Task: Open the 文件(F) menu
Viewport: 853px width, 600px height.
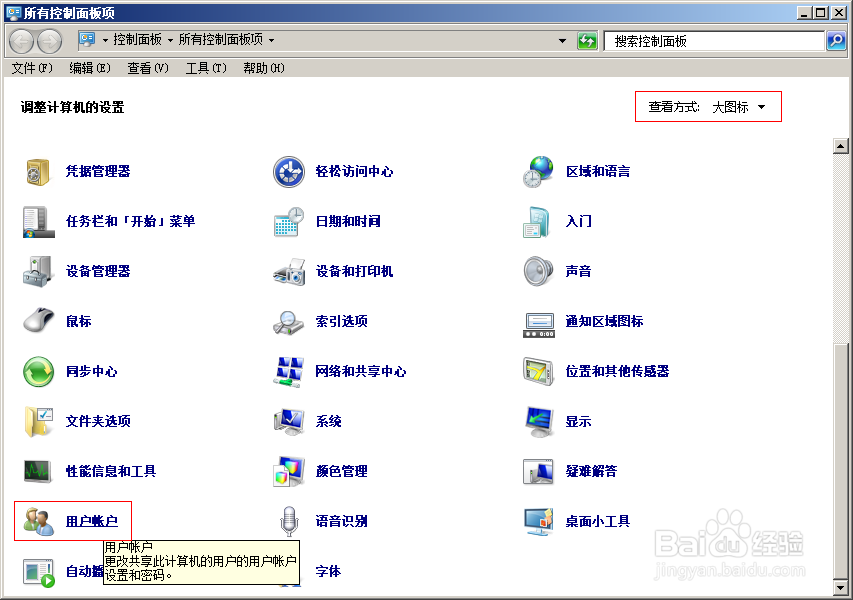Action: (x=32, y=68)
